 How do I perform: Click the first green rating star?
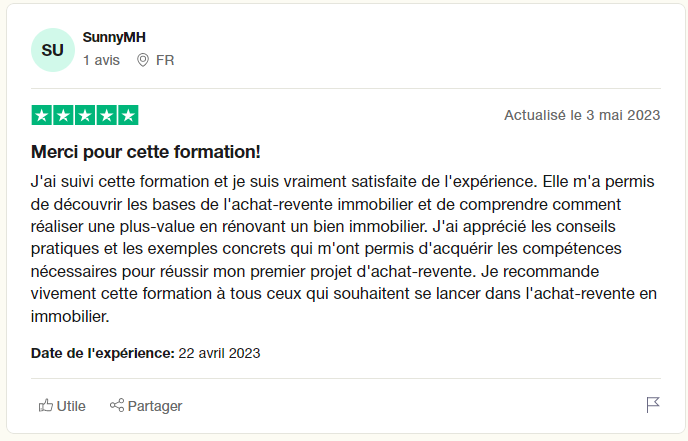click(x=42, y=115)
